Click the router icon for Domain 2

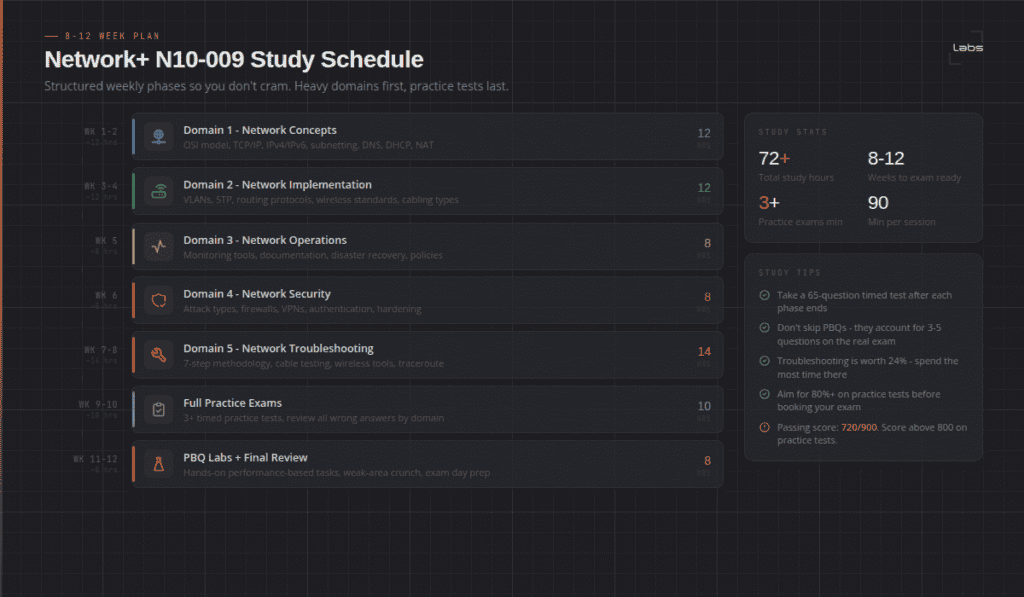(x=159, y=191)
